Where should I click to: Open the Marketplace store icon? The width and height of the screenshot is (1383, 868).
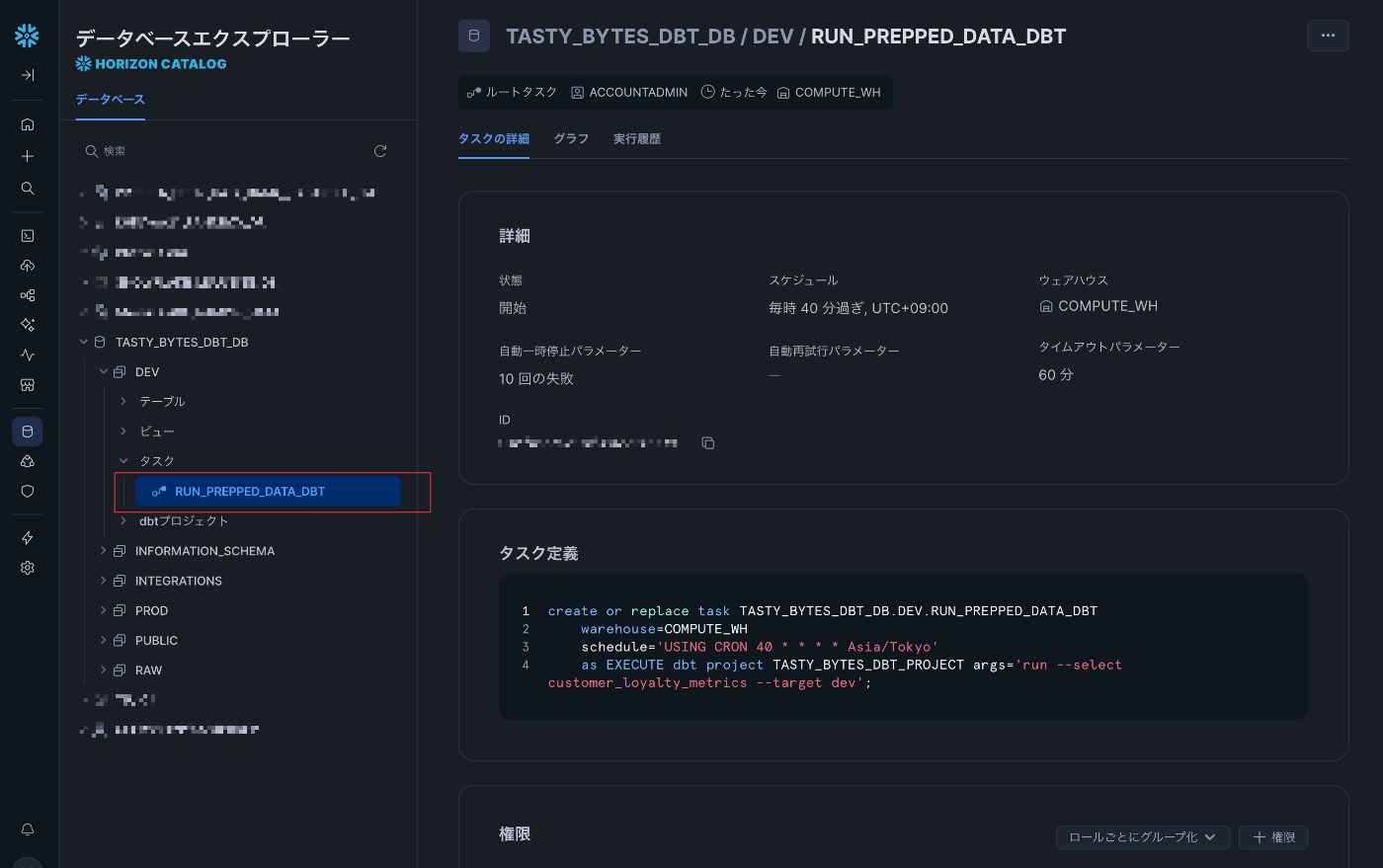coord(28,384)
